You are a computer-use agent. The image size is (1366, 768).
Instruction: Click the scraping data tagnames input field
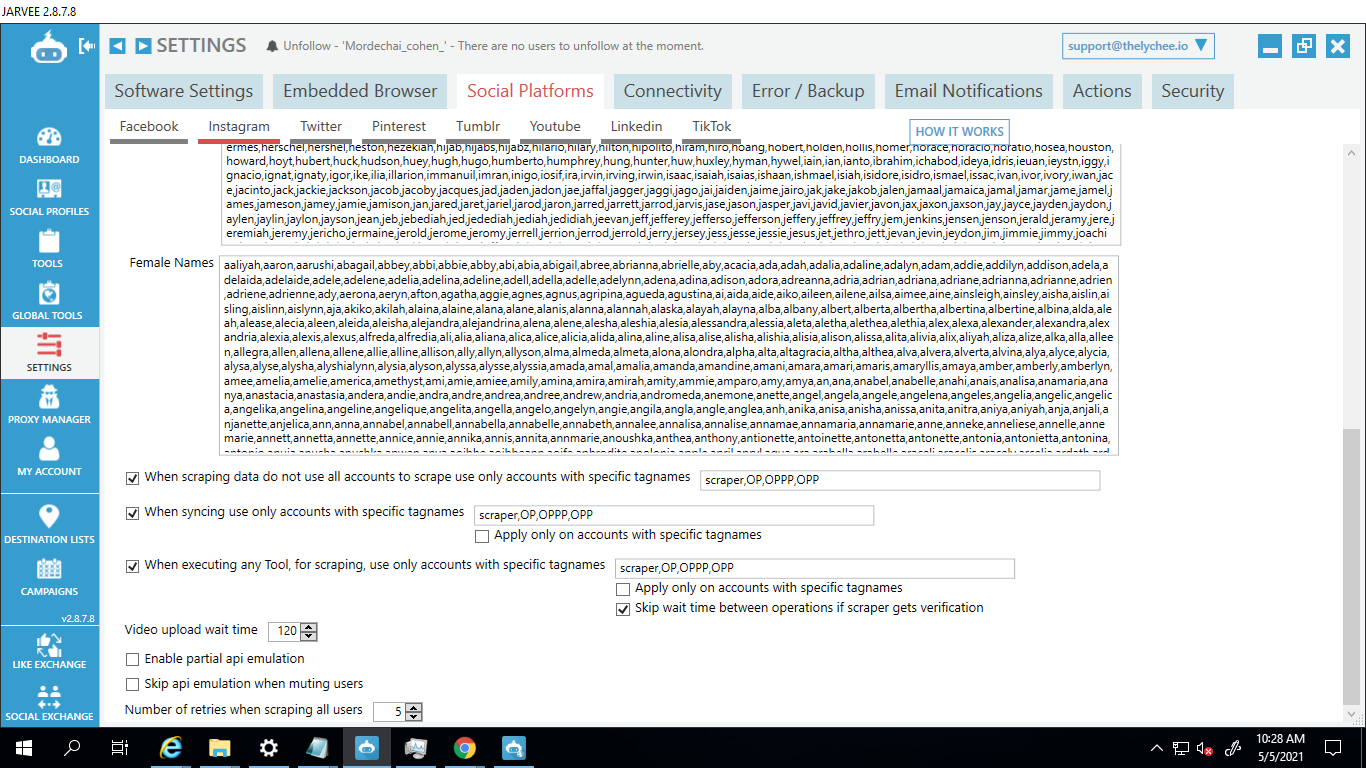(x=900, y=481)
